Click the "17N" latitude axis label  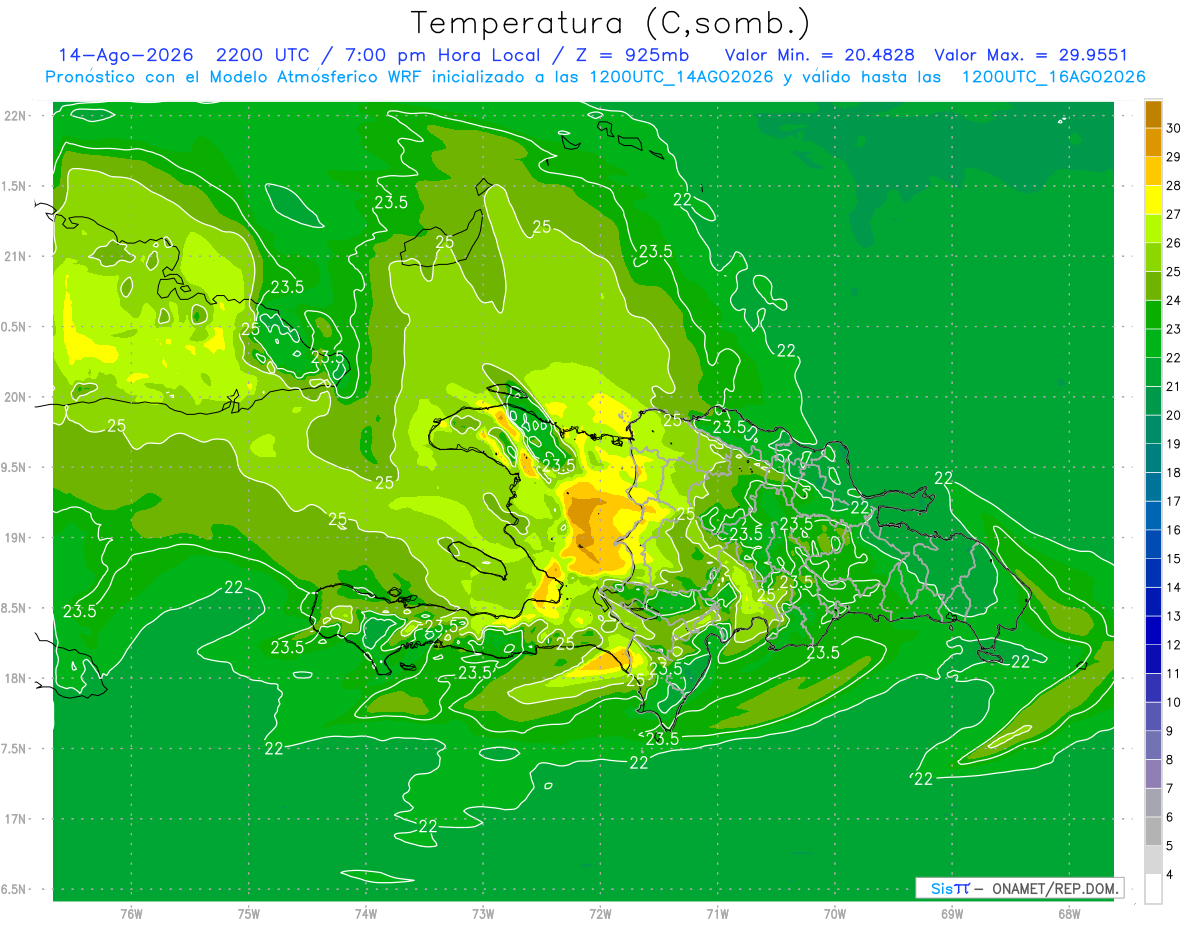point(14,819)
